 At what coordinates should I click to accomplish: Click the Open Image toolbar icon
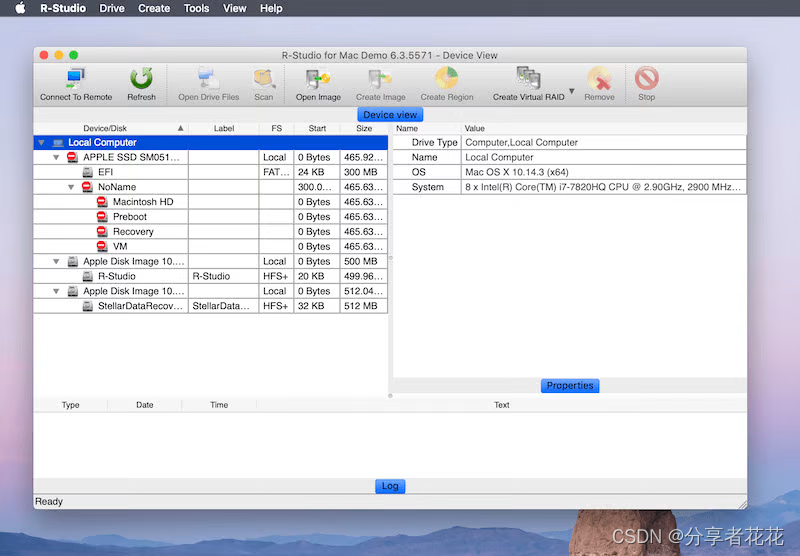point(318,80)
